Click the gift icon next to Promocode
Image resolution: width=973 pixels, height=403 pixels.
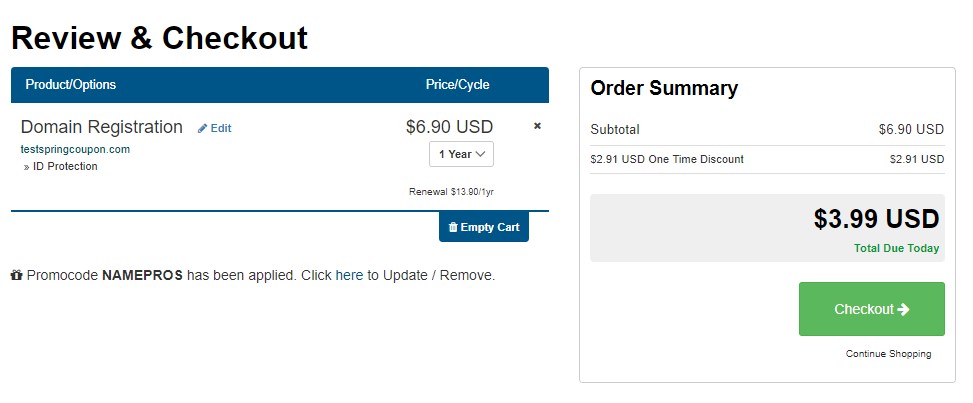coord(17,275)
